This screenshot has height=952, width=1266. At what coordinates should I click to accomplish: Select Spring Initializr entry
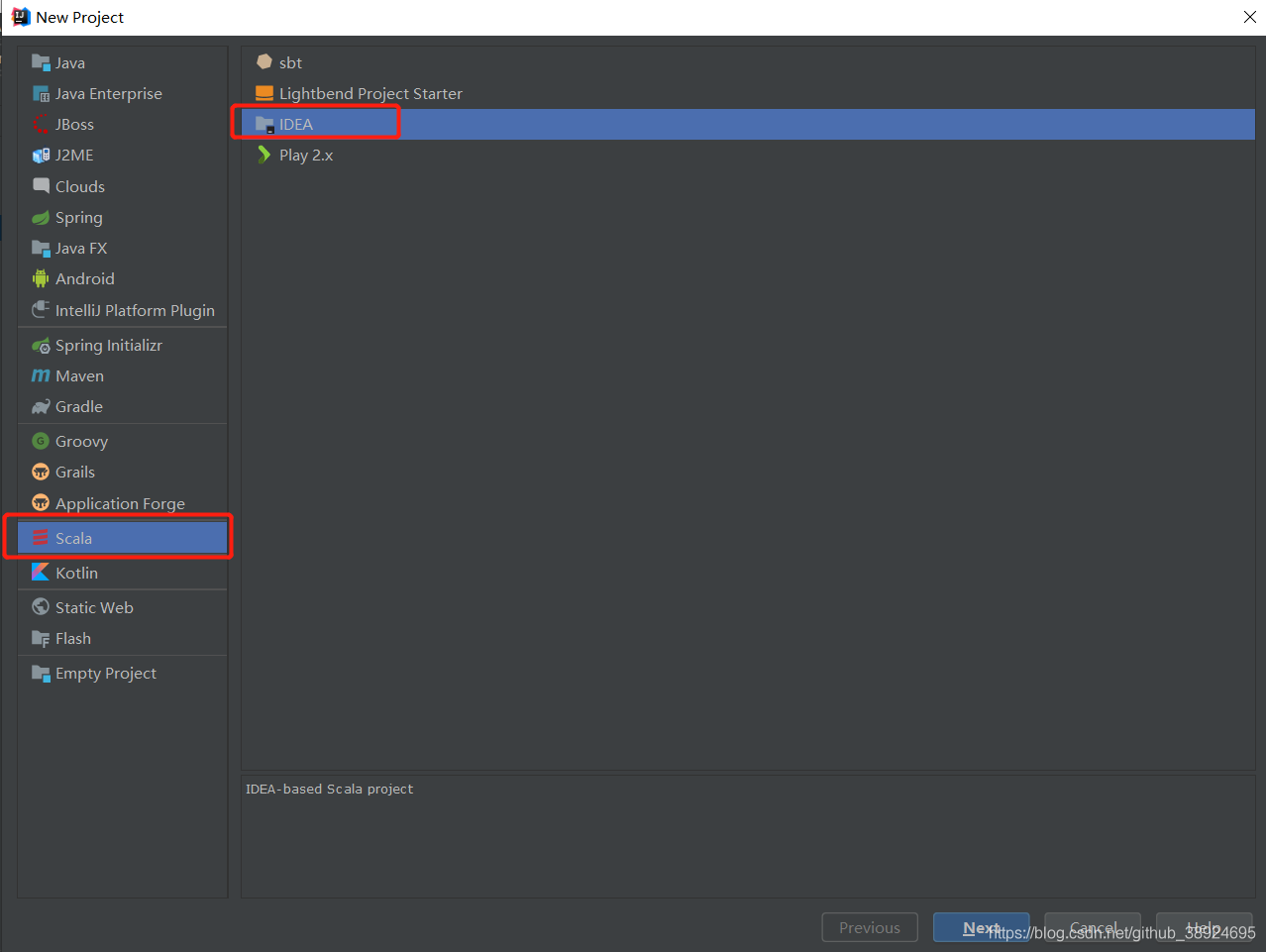[122, 345]
